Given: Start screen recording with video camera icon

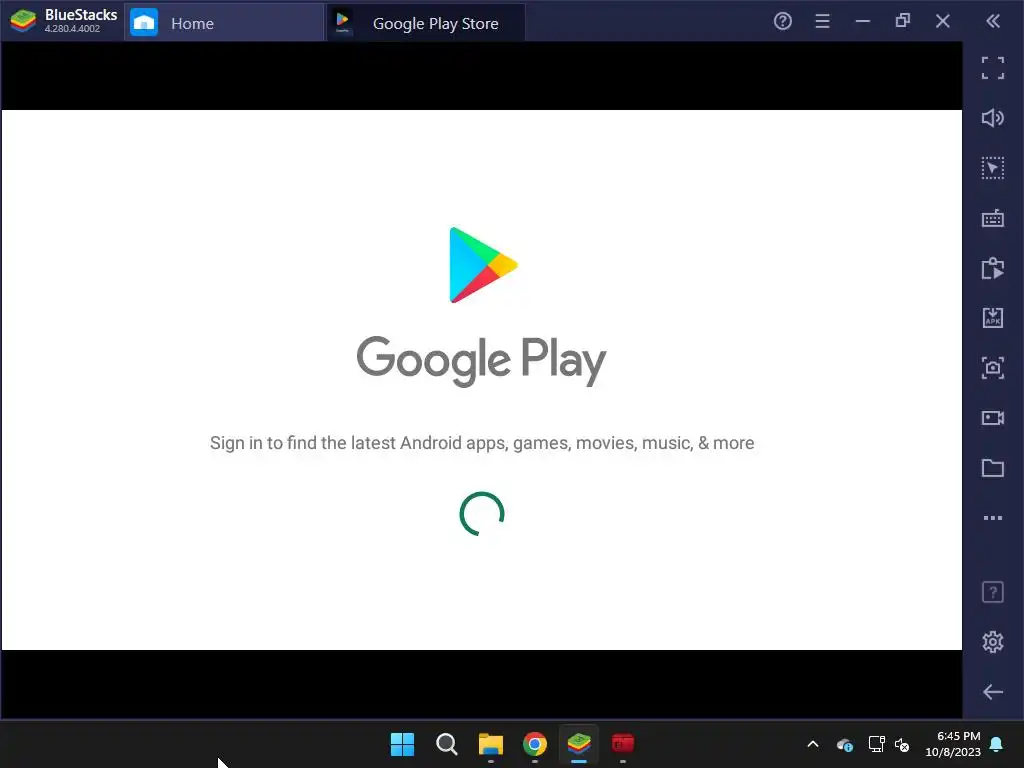Looking at the screenshot, I should tap(993, 418).
